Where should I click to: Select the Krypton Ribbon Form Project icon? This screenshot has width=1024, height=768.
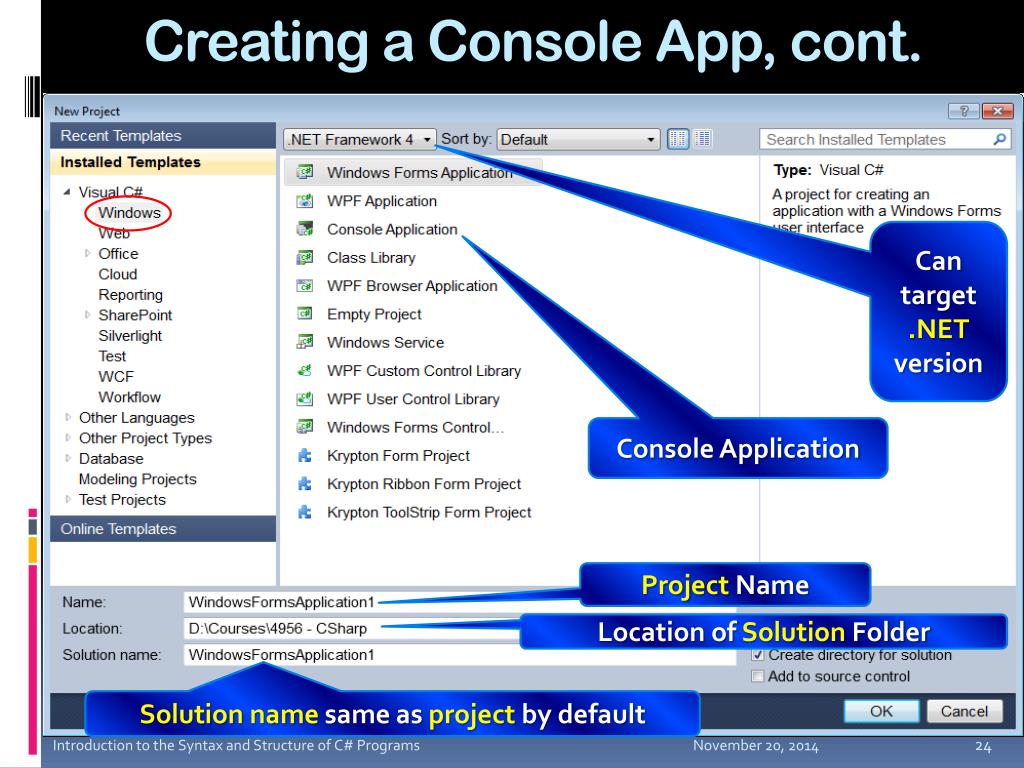[304, 484]
